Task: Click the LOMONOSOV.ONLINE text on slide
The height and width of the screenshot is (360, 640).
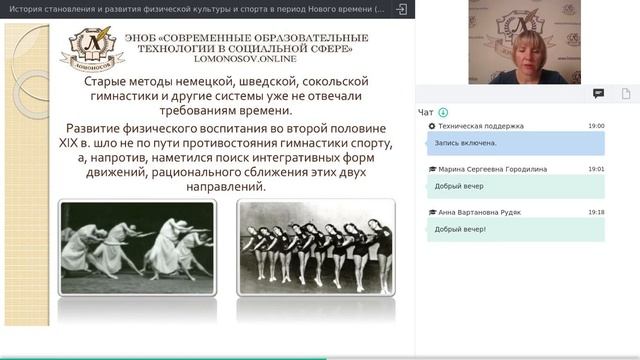Action: (245, 59)
